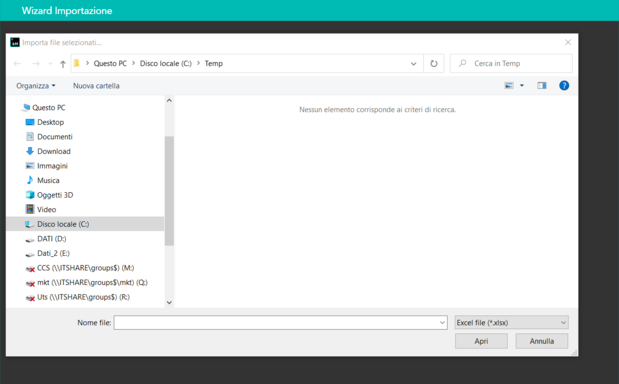Open recent locations dropdown arrow
Screen dimensions: 619x384
click(50, 64)
